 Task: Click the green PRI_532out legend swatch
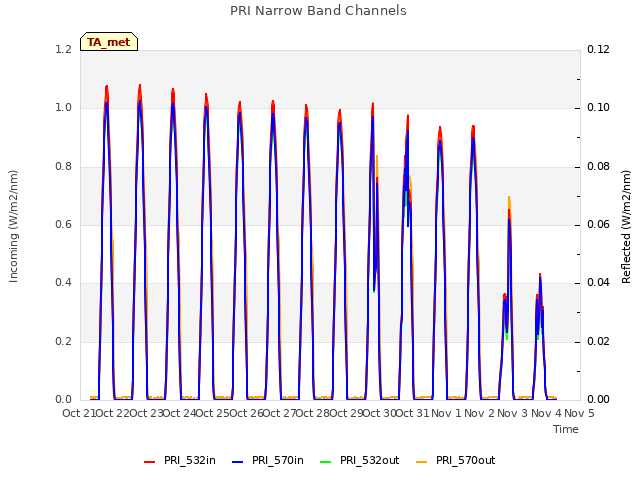point(326,462)
